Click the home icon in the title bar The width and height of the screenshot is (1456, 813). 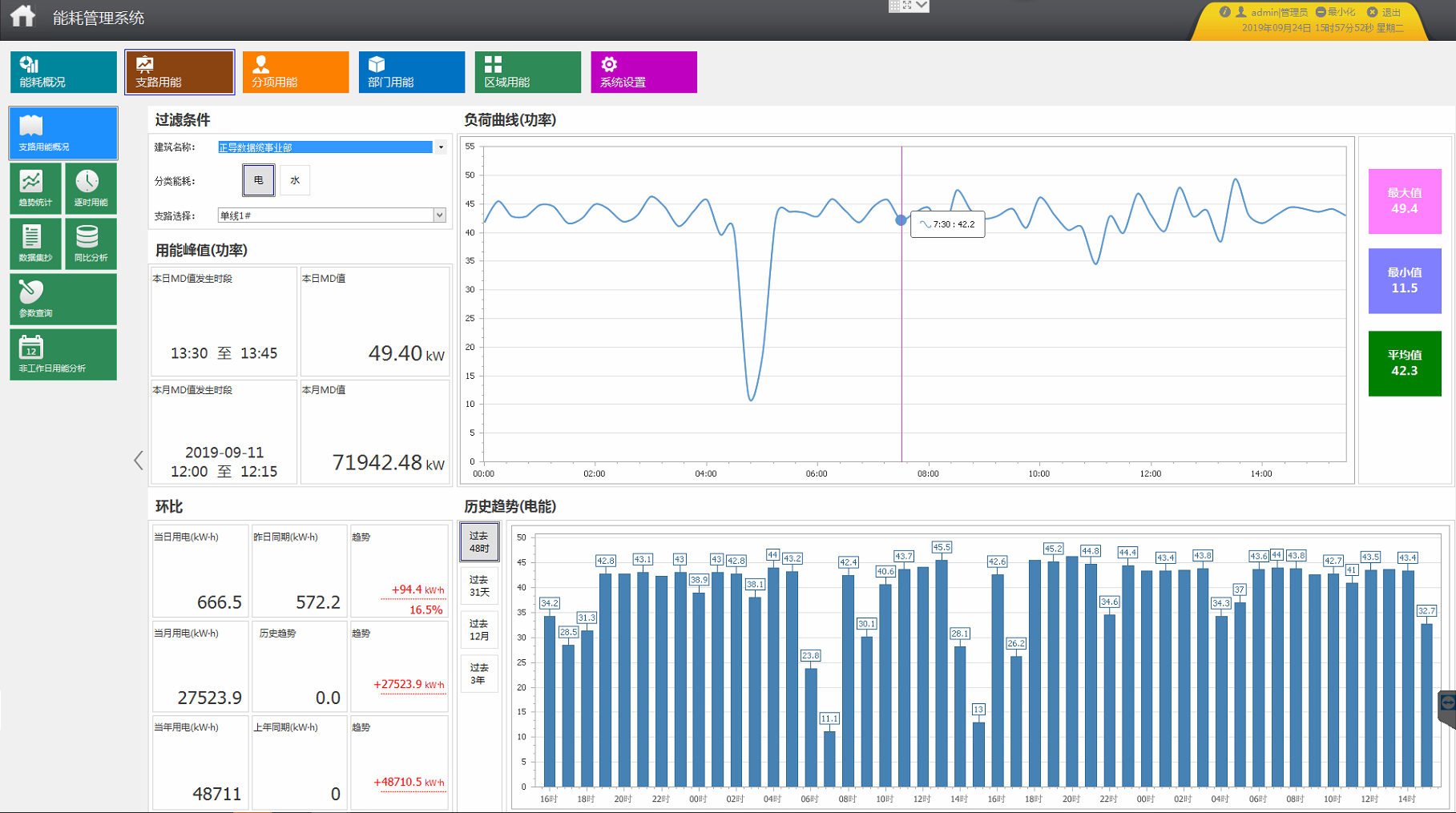click(23, 16)
